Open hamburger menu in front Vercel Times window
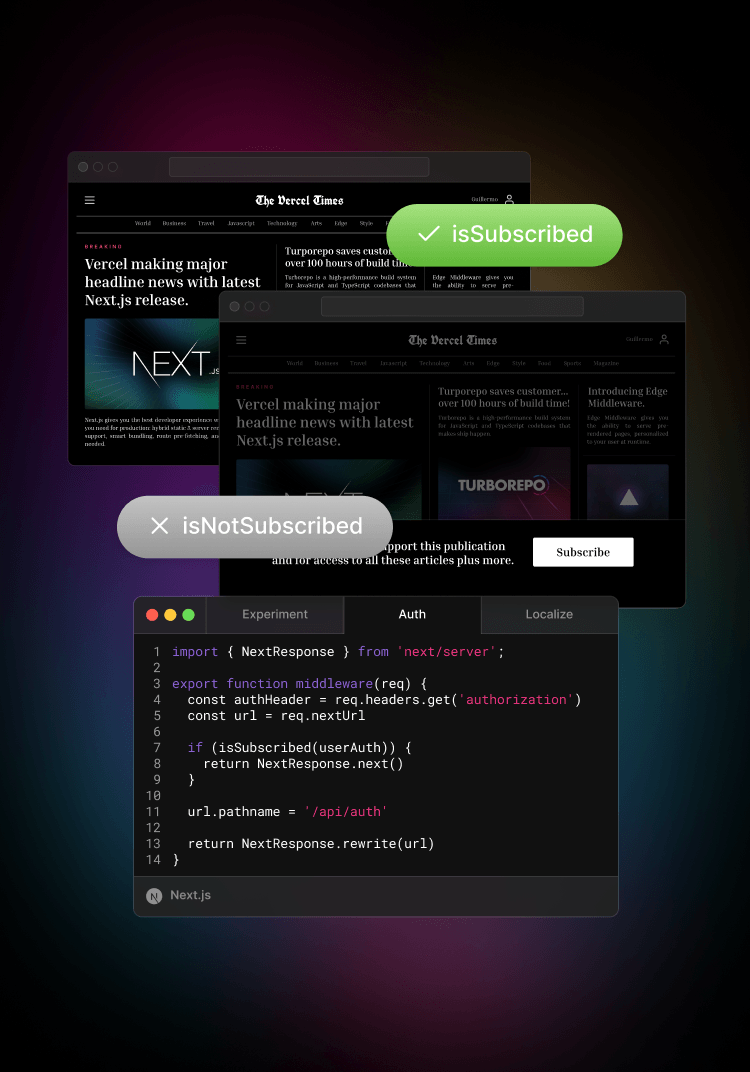The height and width of the screenshot is (1072, 750). (x=241, y=340)
